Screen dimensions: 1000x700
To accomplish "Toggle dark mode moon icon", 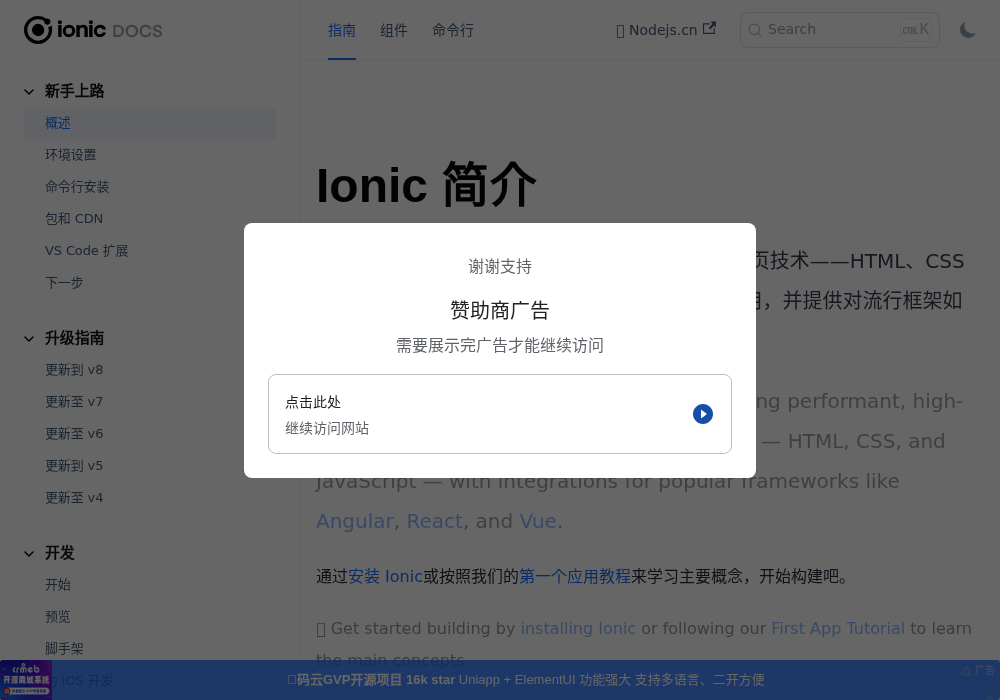I will [967, 30].
